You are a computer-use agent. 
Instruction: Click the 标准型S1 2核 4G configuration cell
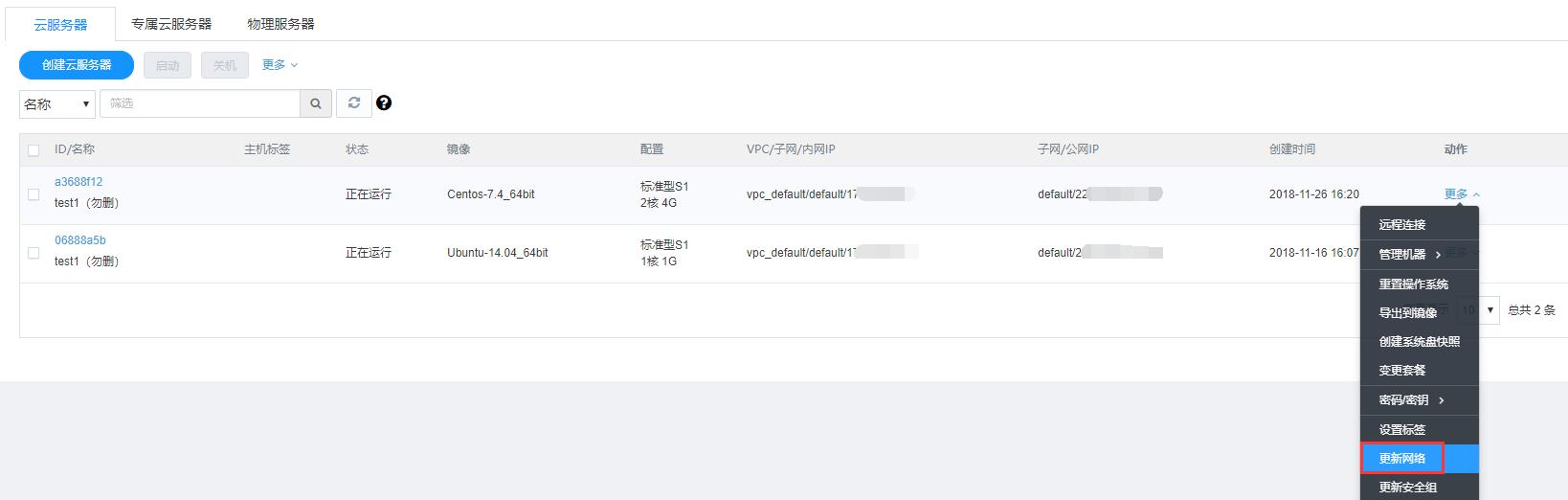[664, 194]
